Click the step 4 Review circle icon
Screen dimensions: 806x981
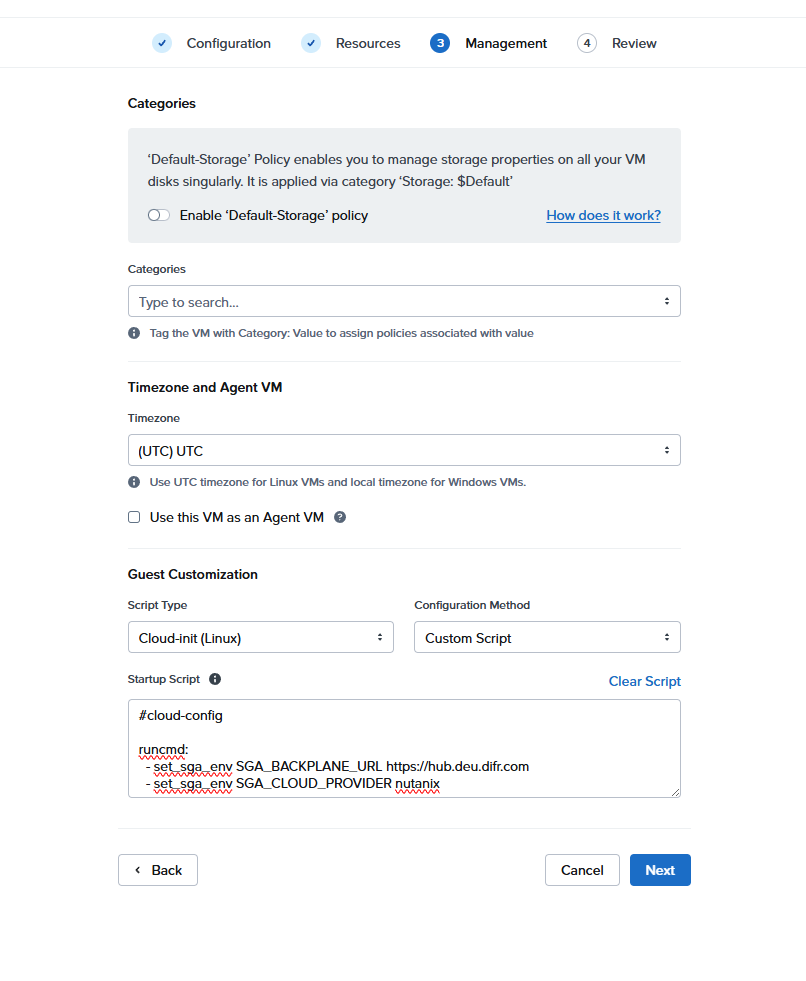point(587,43)
